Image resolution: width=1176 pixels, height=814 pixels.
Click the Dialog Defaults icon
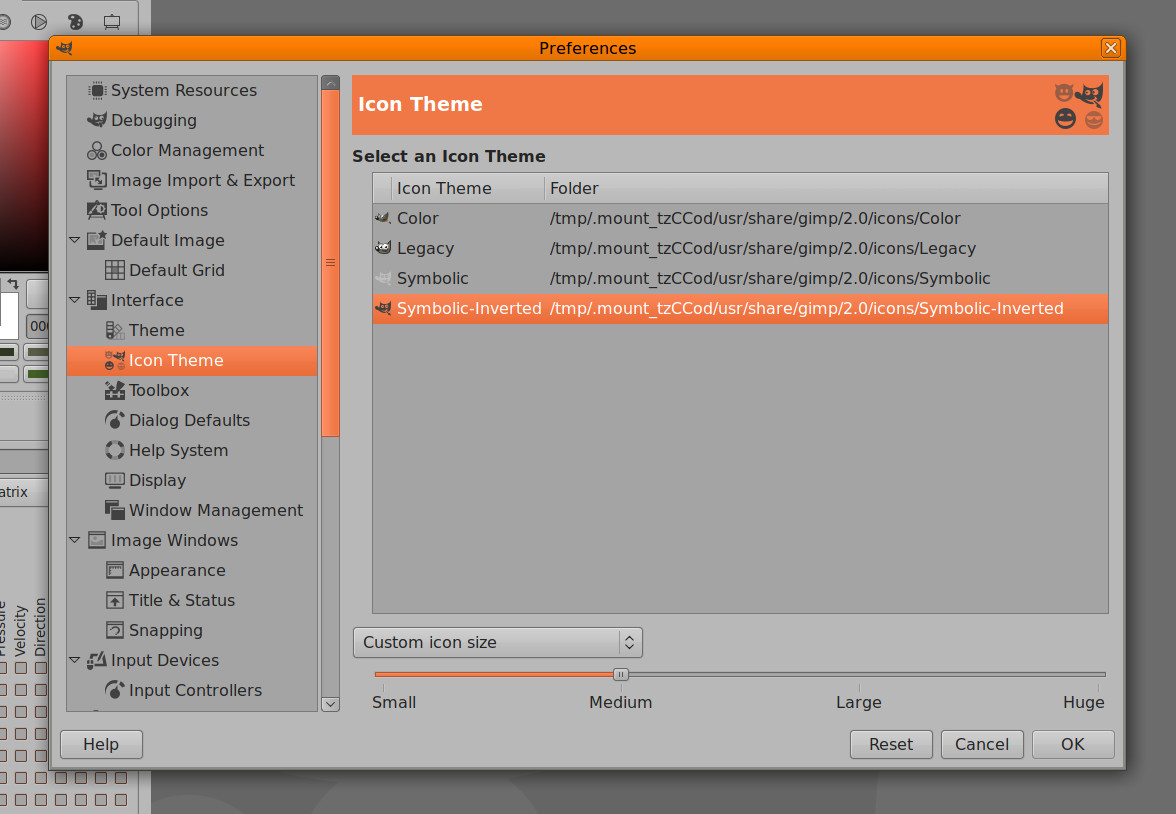pyautogui.click(x=115, y=420)
